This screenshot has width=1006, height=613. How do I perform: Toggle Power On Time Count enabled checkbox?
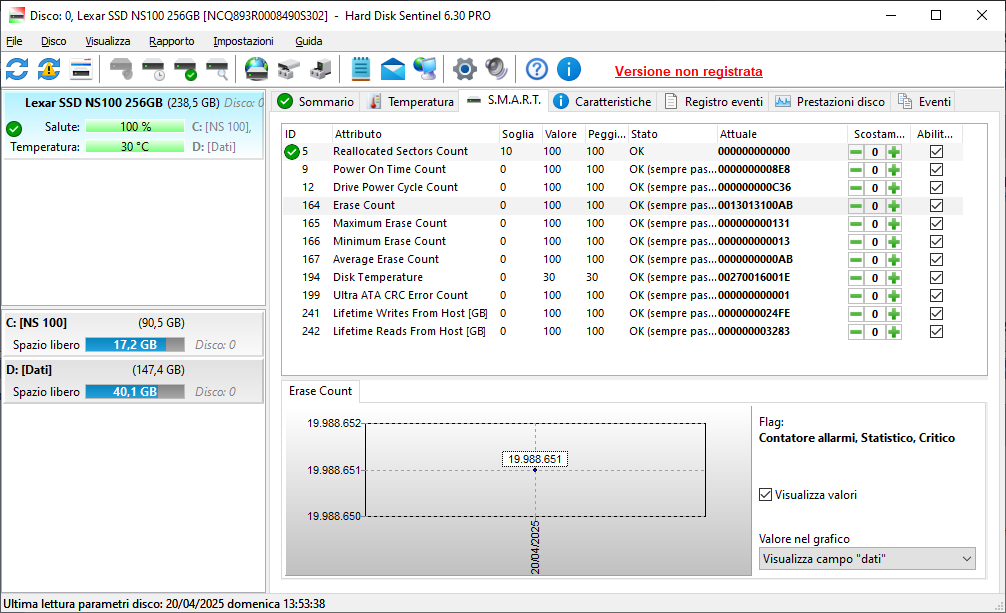(937, 170)
